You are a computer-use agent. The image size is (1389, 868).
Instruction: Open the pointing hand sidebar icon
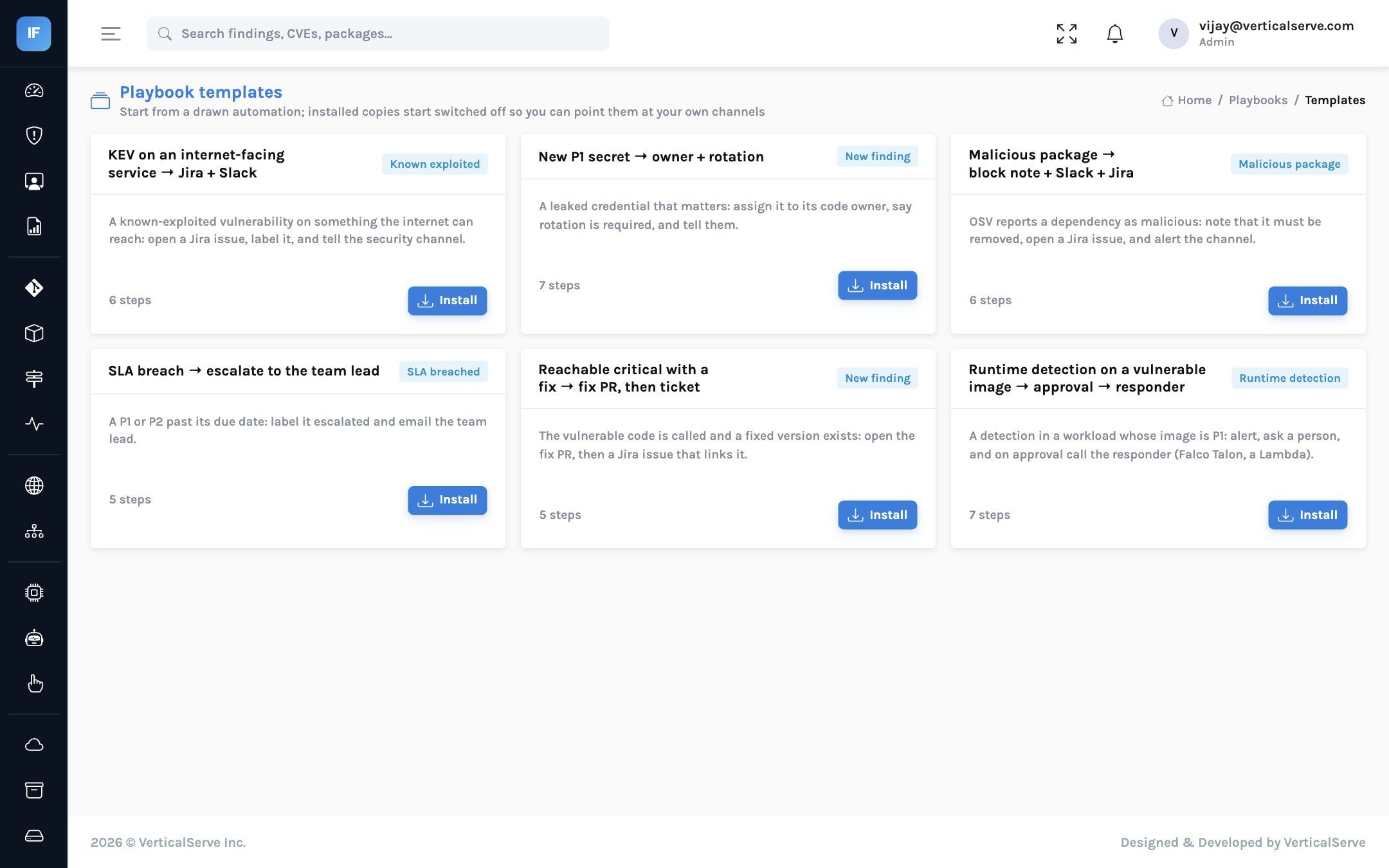(x=34, y=683)
